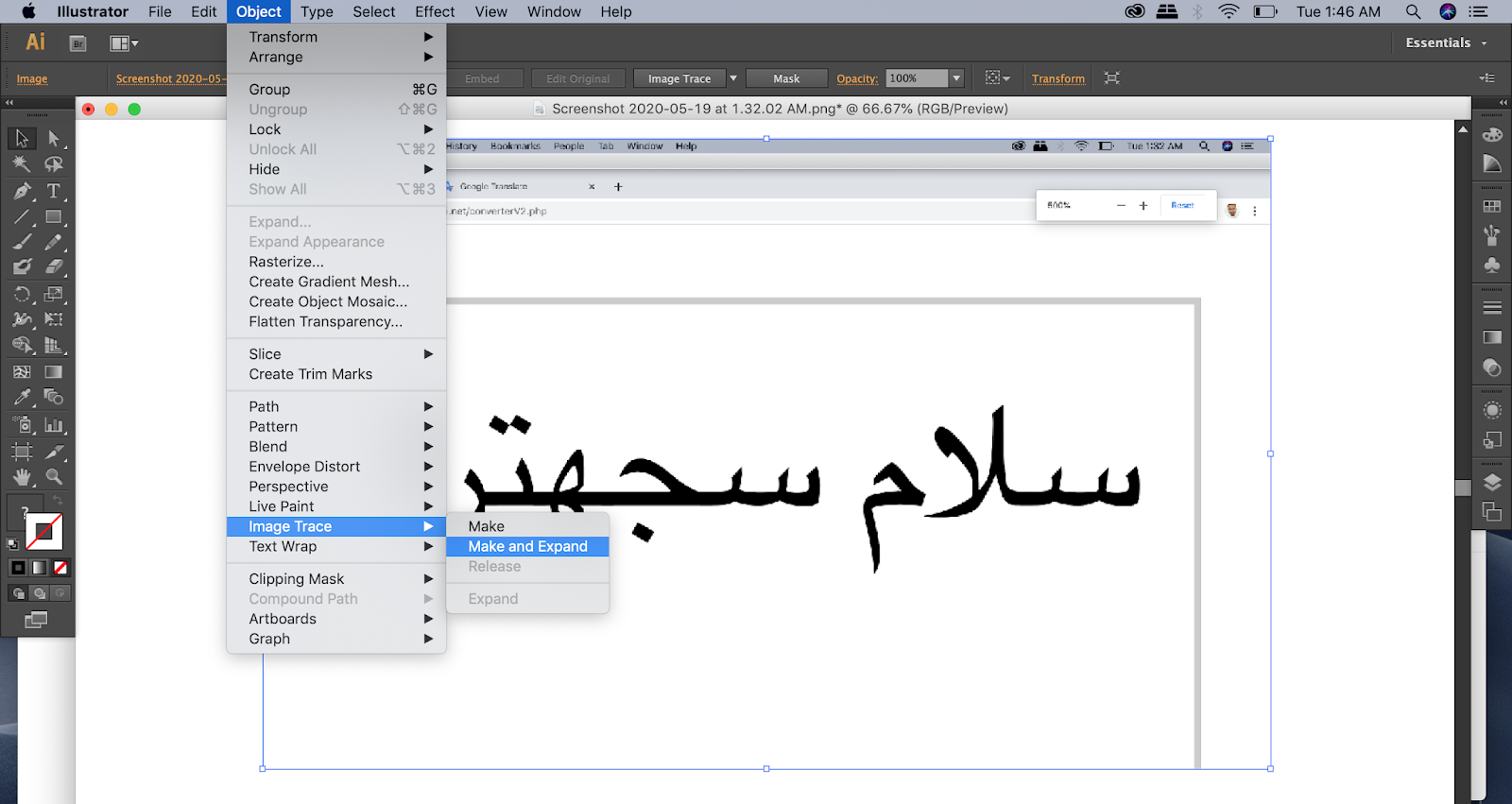Select the Column Graph tool

pyautogui.click(x=54, y=425)
